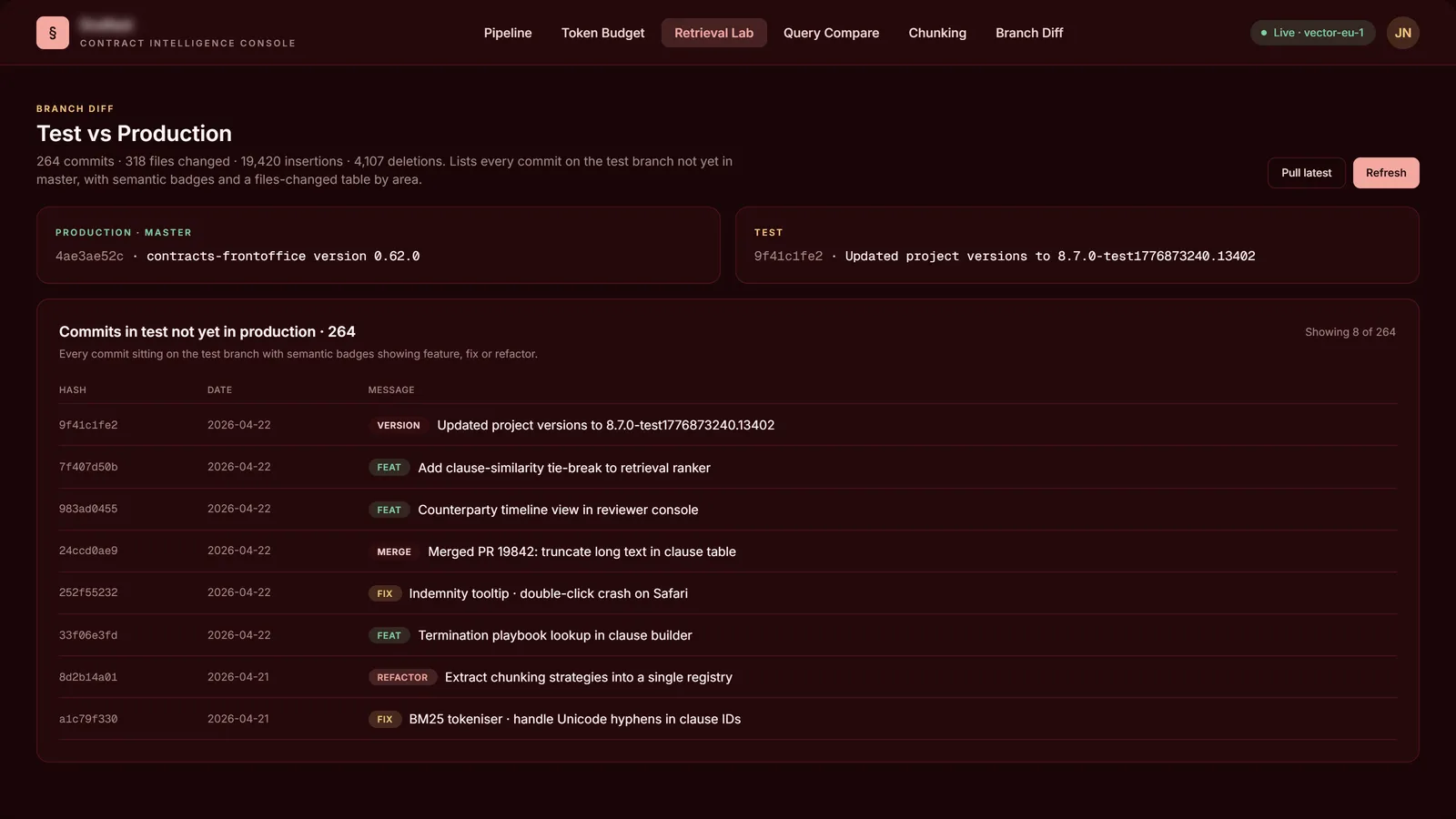Click the Pull latest button
This screenshot has width=1456, height=819.
(1306, 173)
